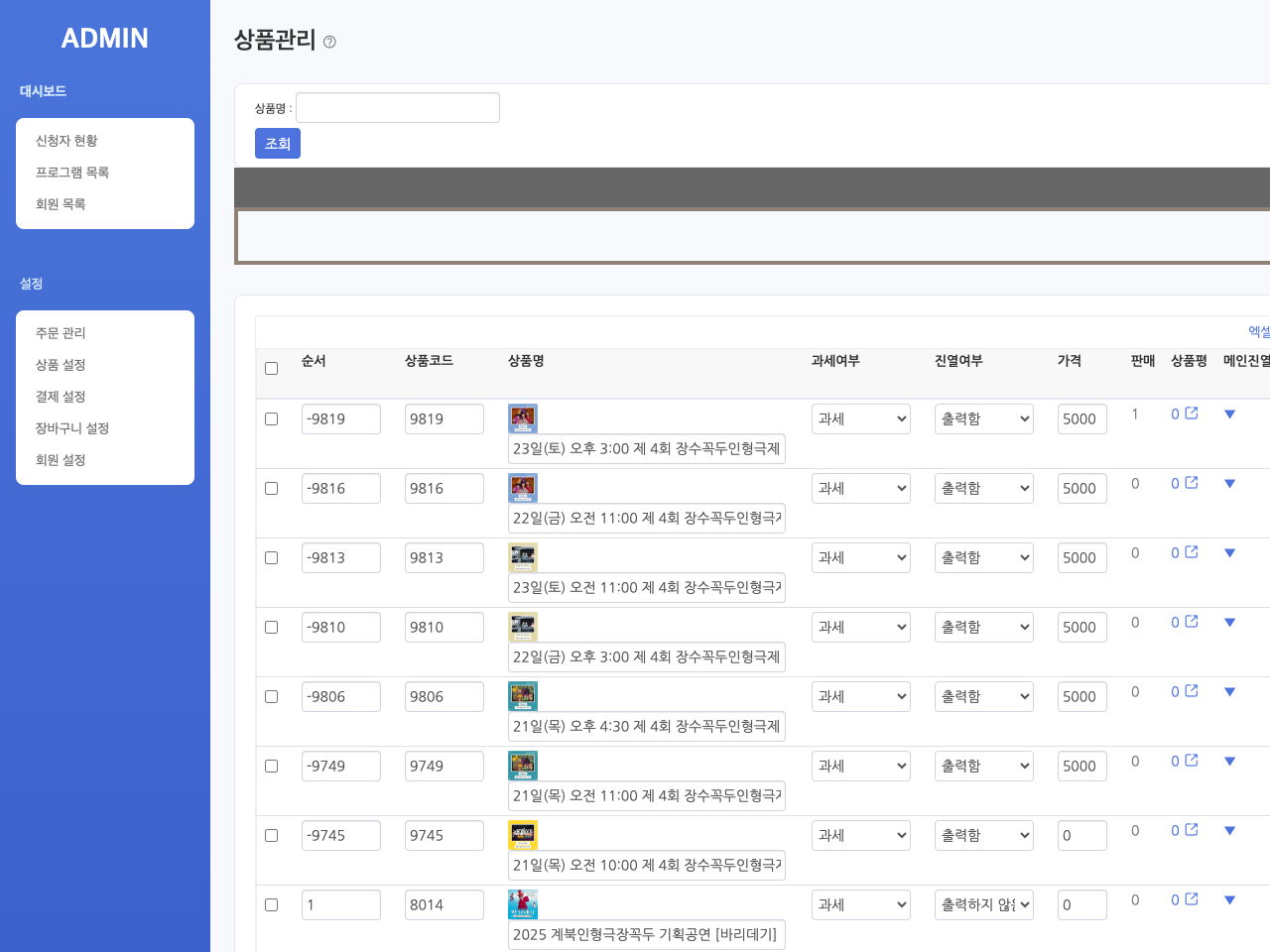Open product review link icon for product 9813
The width and height of the screenshot is (1270, 952).
[1192, 552]
